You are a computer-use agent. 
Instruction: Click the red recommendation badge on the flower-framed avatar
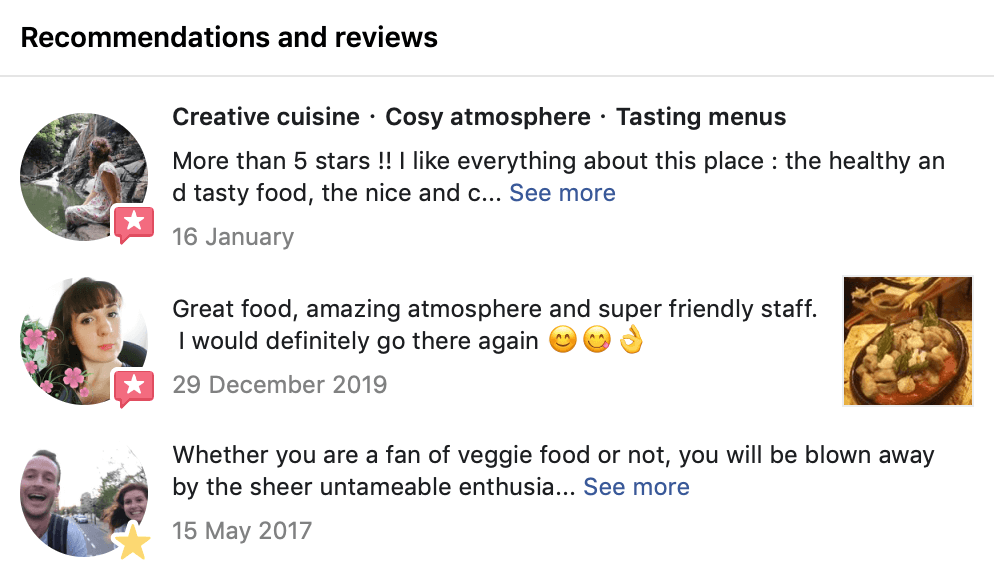tap(134, 387)
